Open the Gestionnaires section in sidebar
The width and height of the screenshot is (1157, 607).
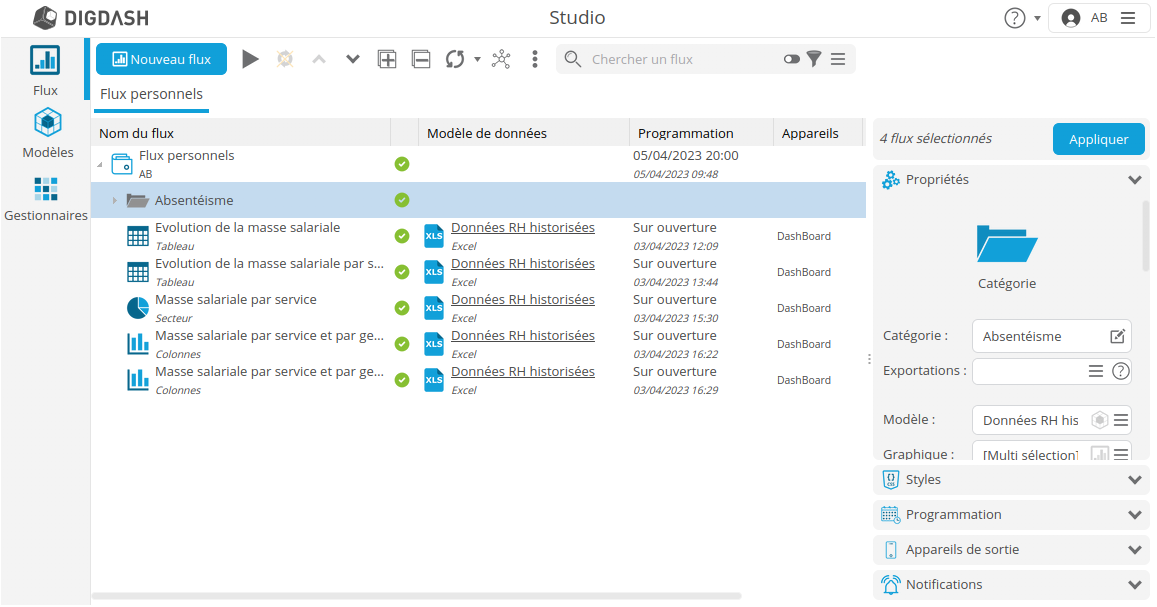46,198
